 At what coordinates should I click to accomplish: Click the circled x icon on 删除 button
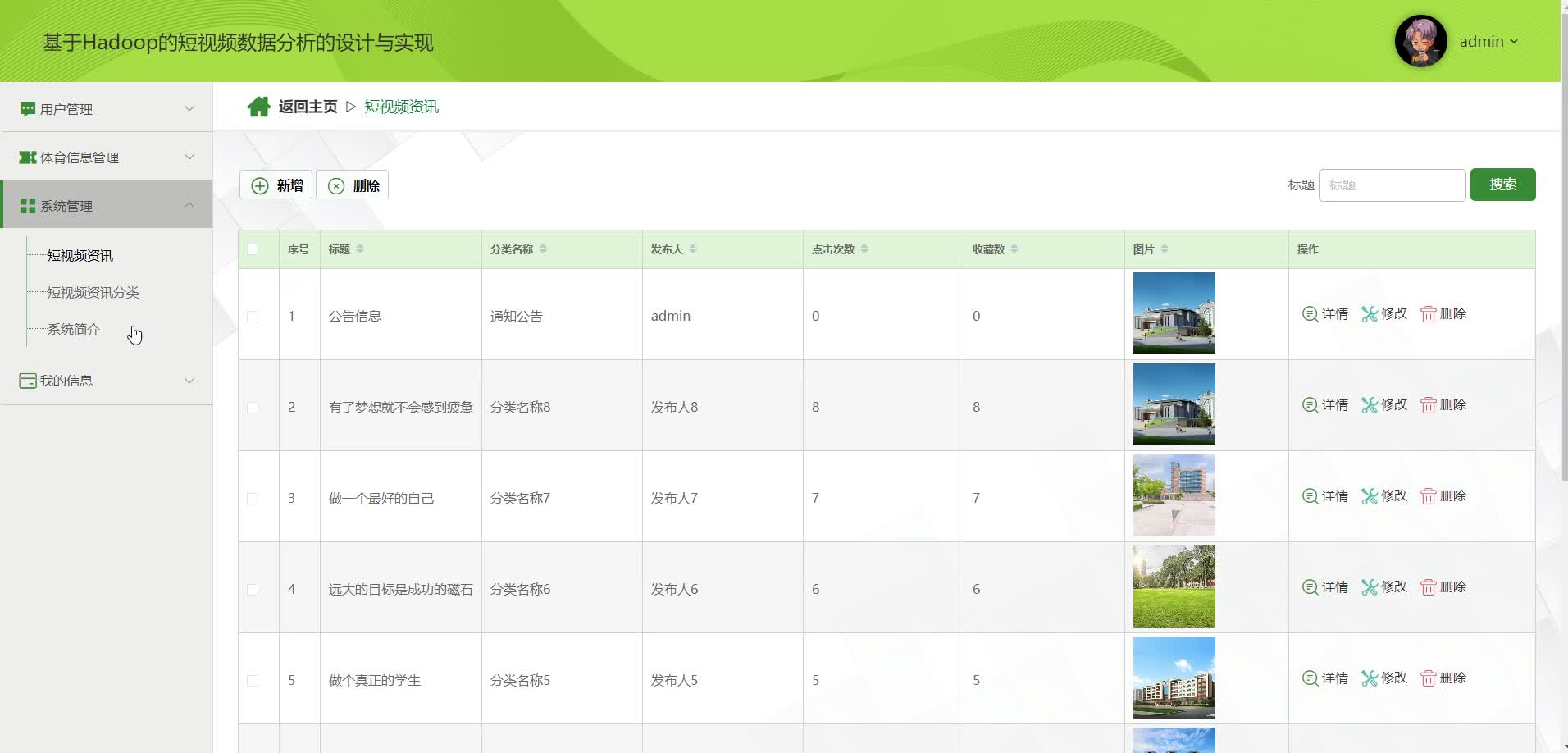tap(336, 186)
